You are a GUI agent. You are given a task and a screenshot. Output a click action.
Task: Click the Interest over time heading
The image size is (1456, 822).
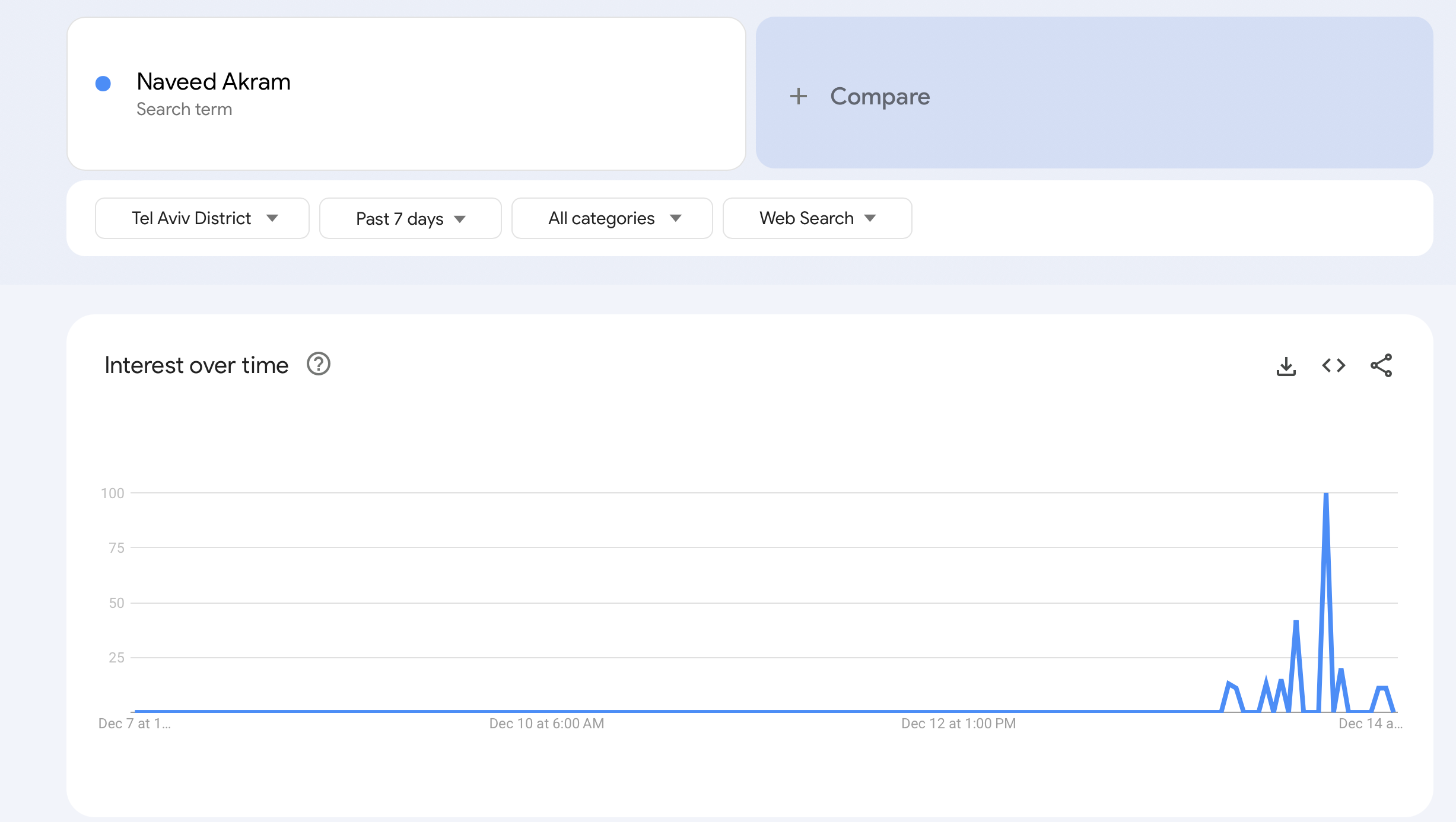(196, 365)
